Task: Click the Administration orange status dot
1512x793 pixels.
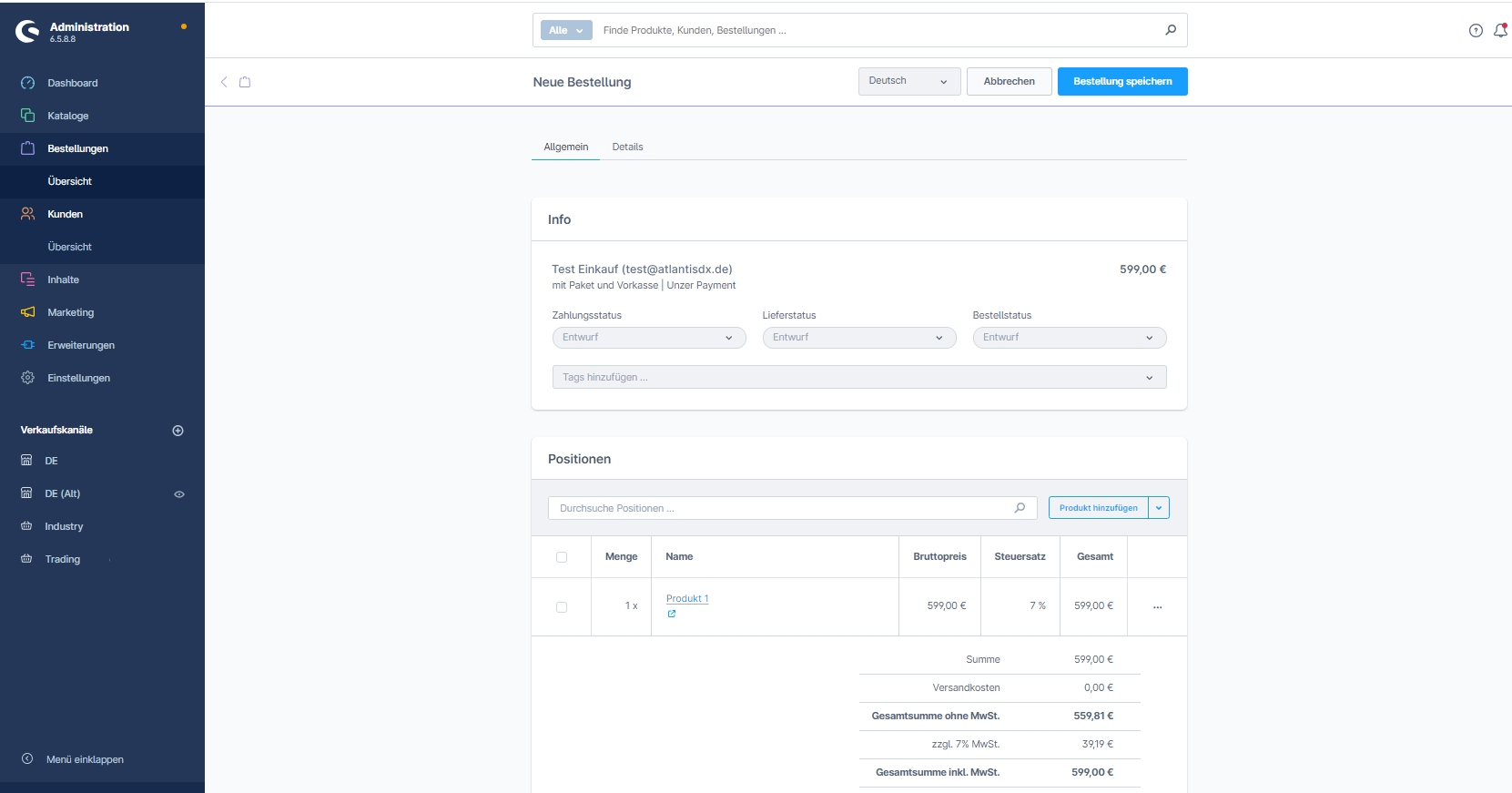Action: point(184,26)
